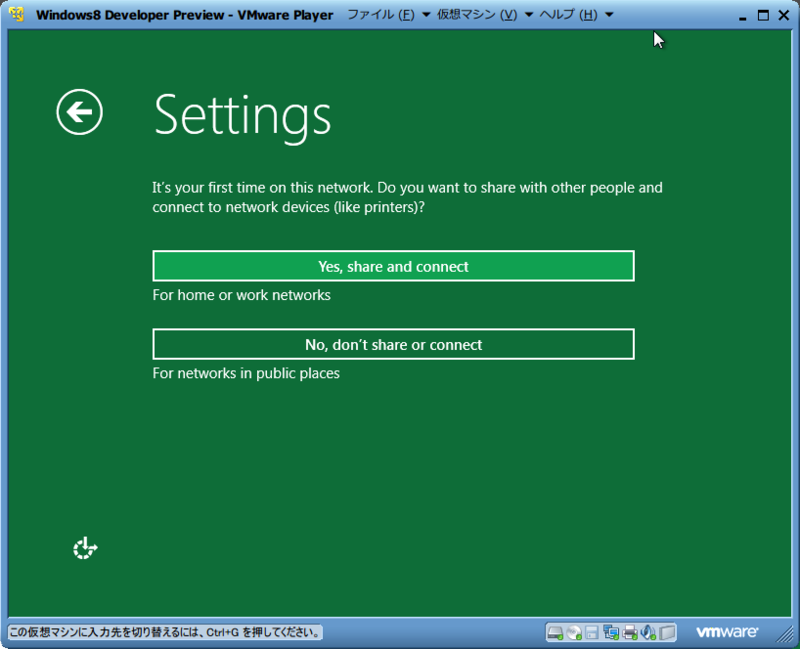800x649 pixels.
Task: Click the CD/DVD drive device icon
Action: tap(574, 633)
